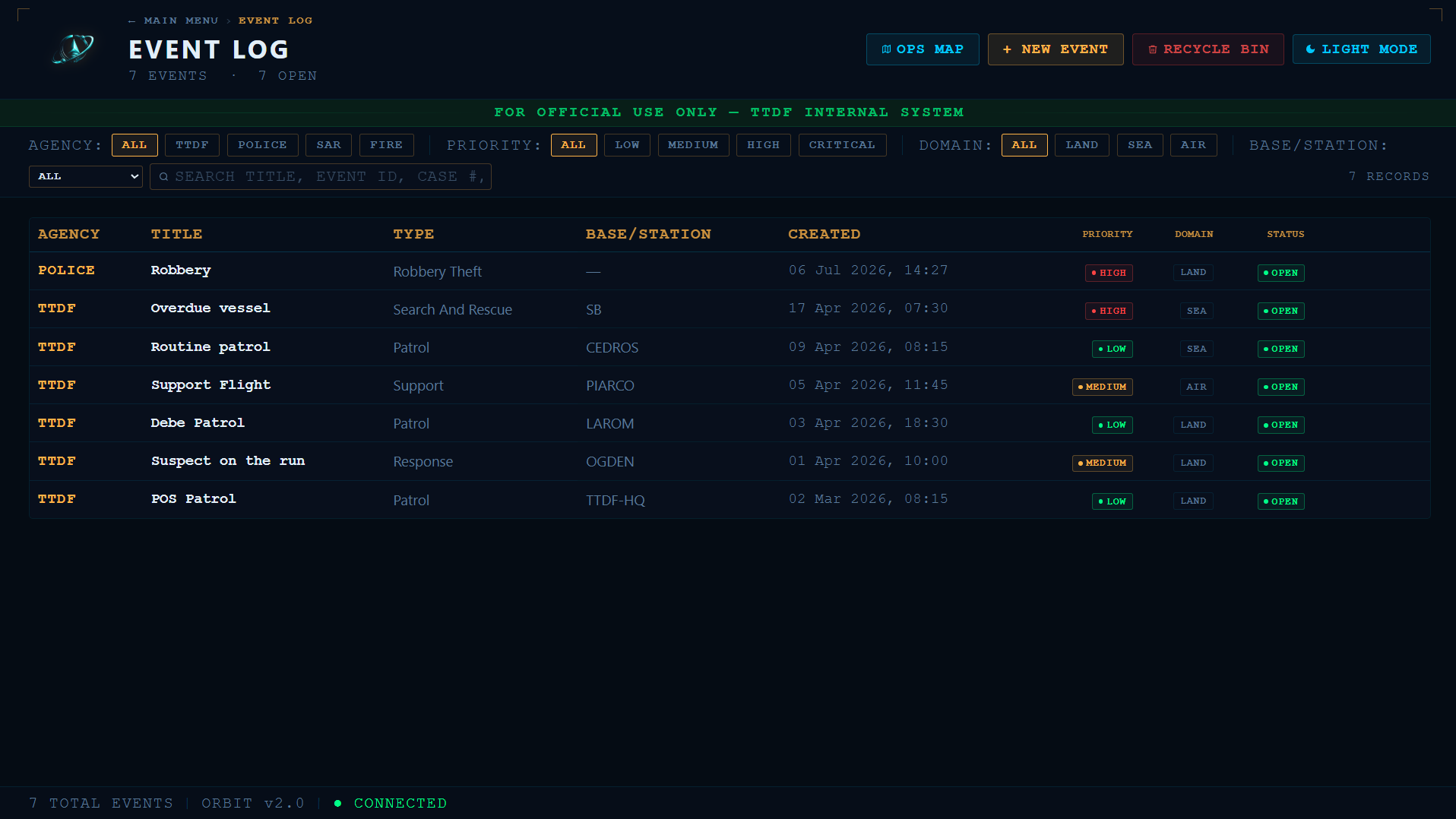Click the MEDIUM badge in Support Flight row

point(1103,387)
